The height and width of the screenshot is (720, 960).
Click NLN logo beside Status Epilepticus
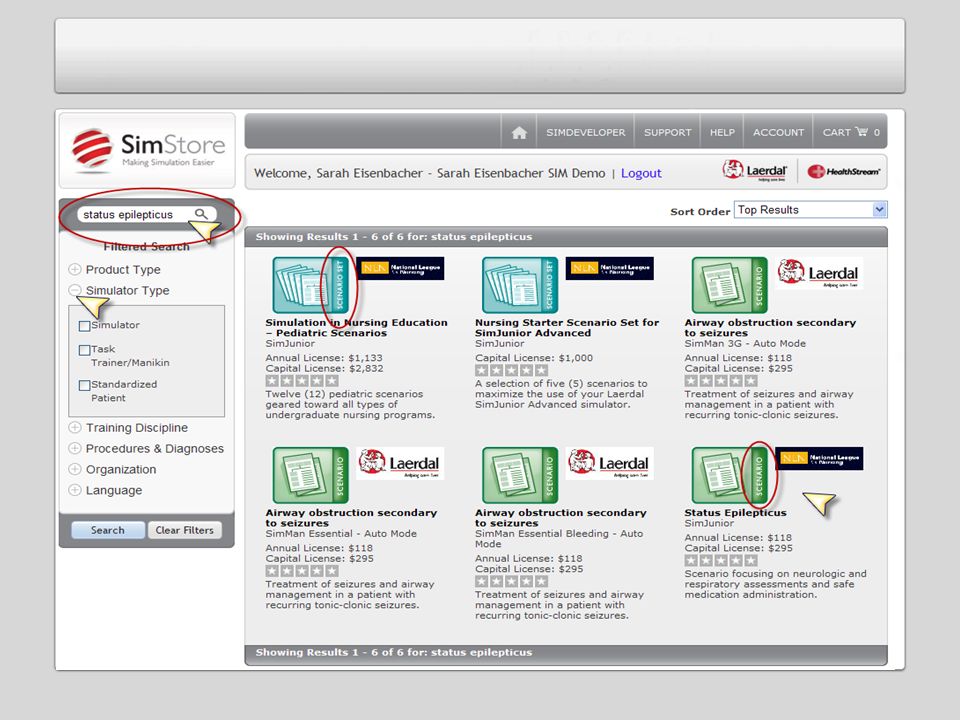[819, 459]
